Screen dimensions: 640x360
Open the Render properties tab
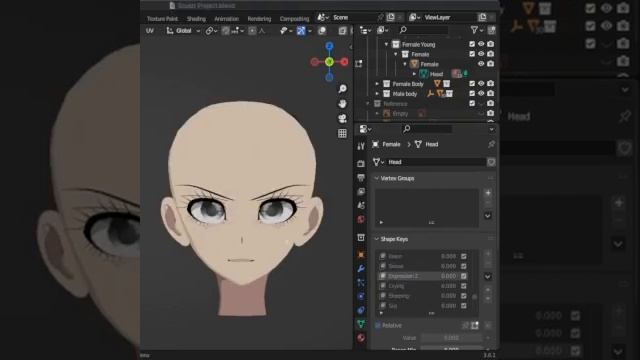(361, 164)
